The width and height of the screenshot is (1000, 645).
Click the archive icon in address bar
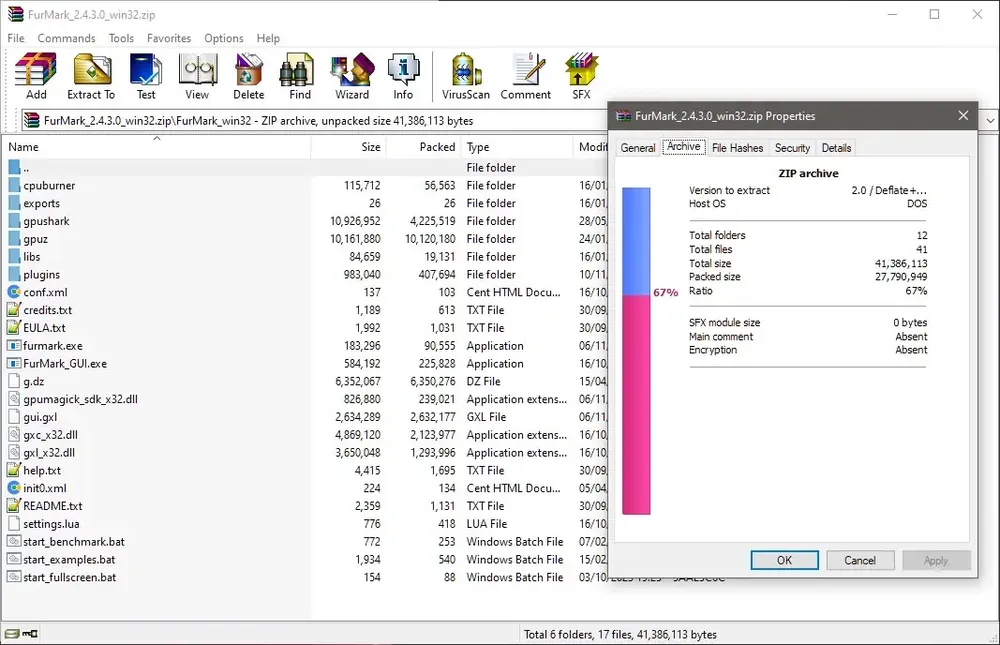point(31,121)
